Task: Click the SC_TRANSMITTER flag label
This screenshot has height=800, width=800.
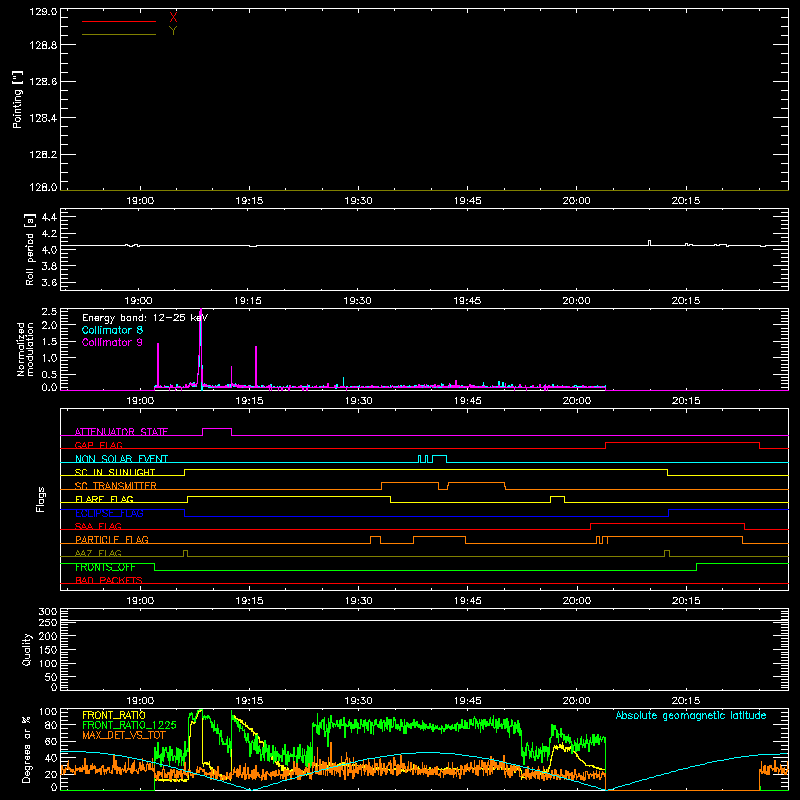Action: pyautogui.click(x=116, y=486)
